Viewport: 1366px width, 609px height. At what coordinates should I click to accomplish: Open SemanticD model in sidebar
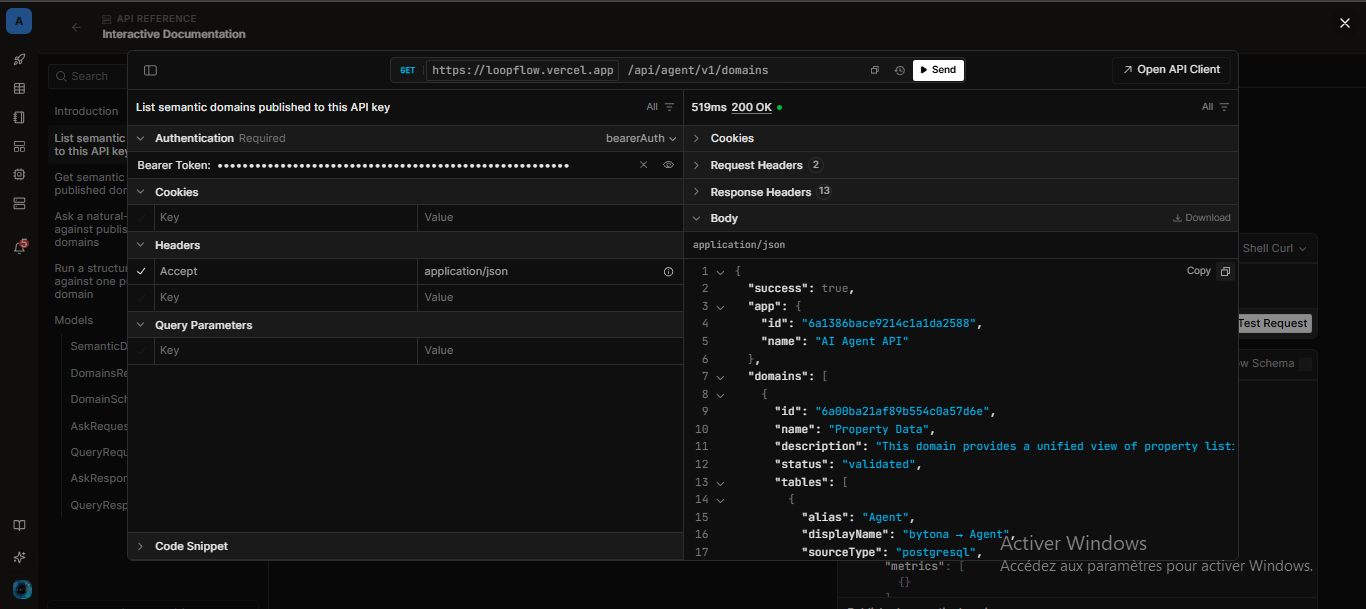98,346
